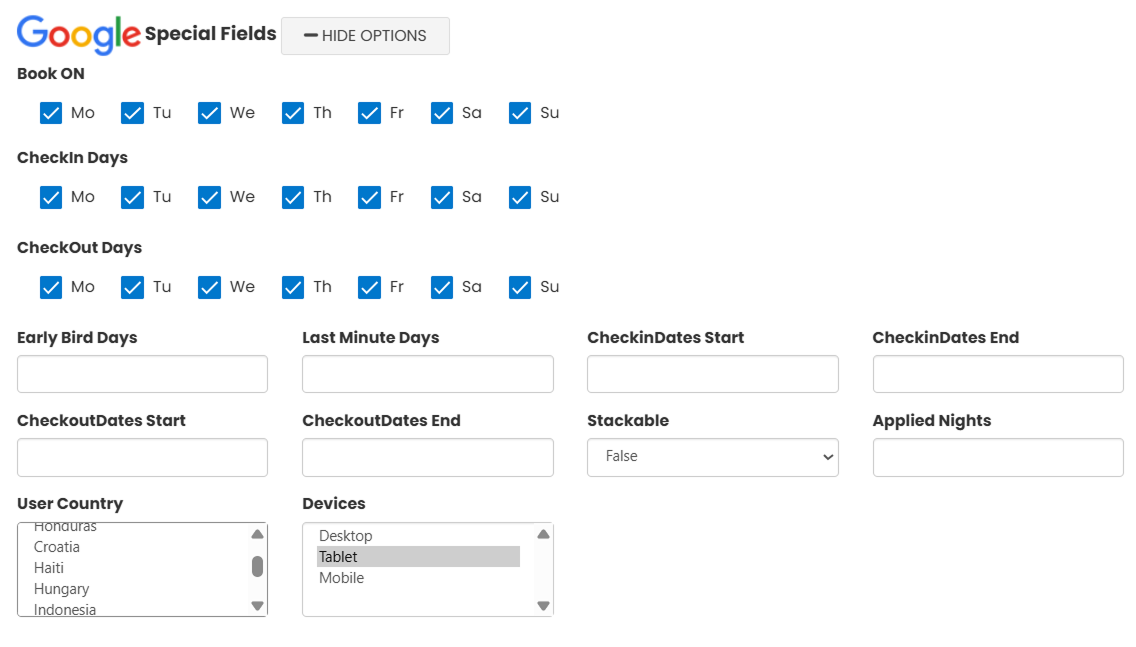Click the Applied Nights field
The height and width of the screenshot is (647, 1136).
tap(997, 457)
